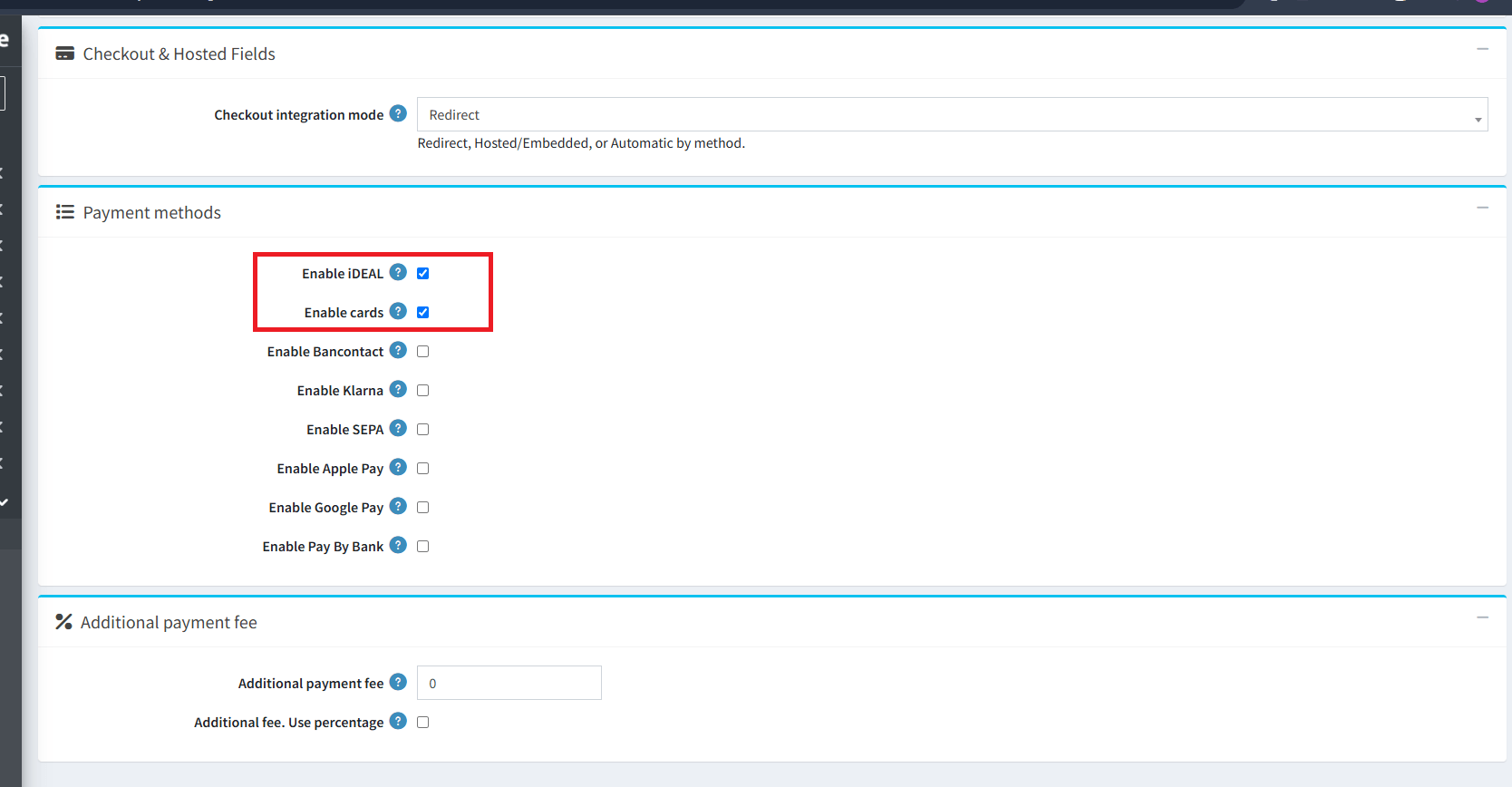This screenshot has height=787, width=1512.
Task: Click the Checkout & Hosted Fields heading
Action: pyautogui.click(x=179, y=53)
